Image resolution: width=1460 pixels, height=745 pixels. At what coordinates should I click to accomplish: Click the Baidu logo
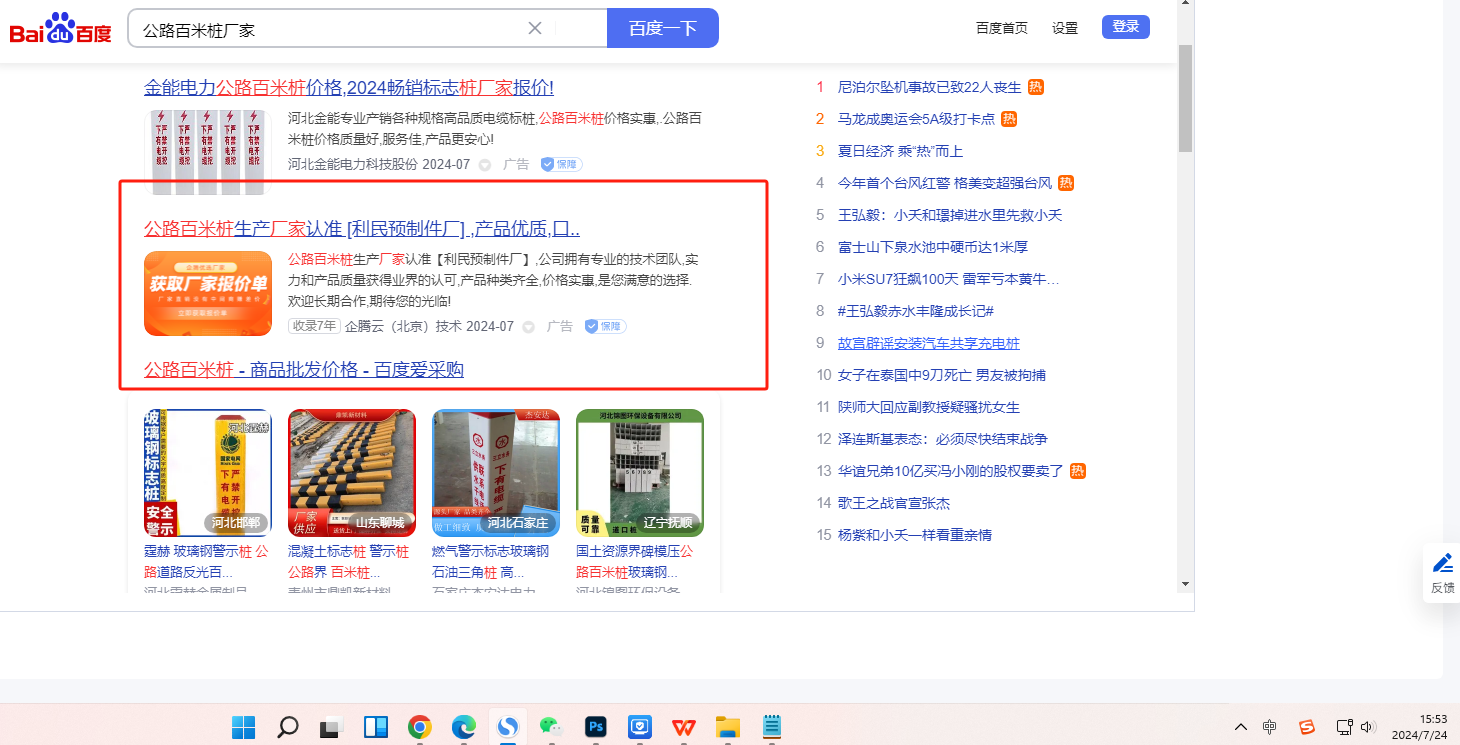[60, 29]
